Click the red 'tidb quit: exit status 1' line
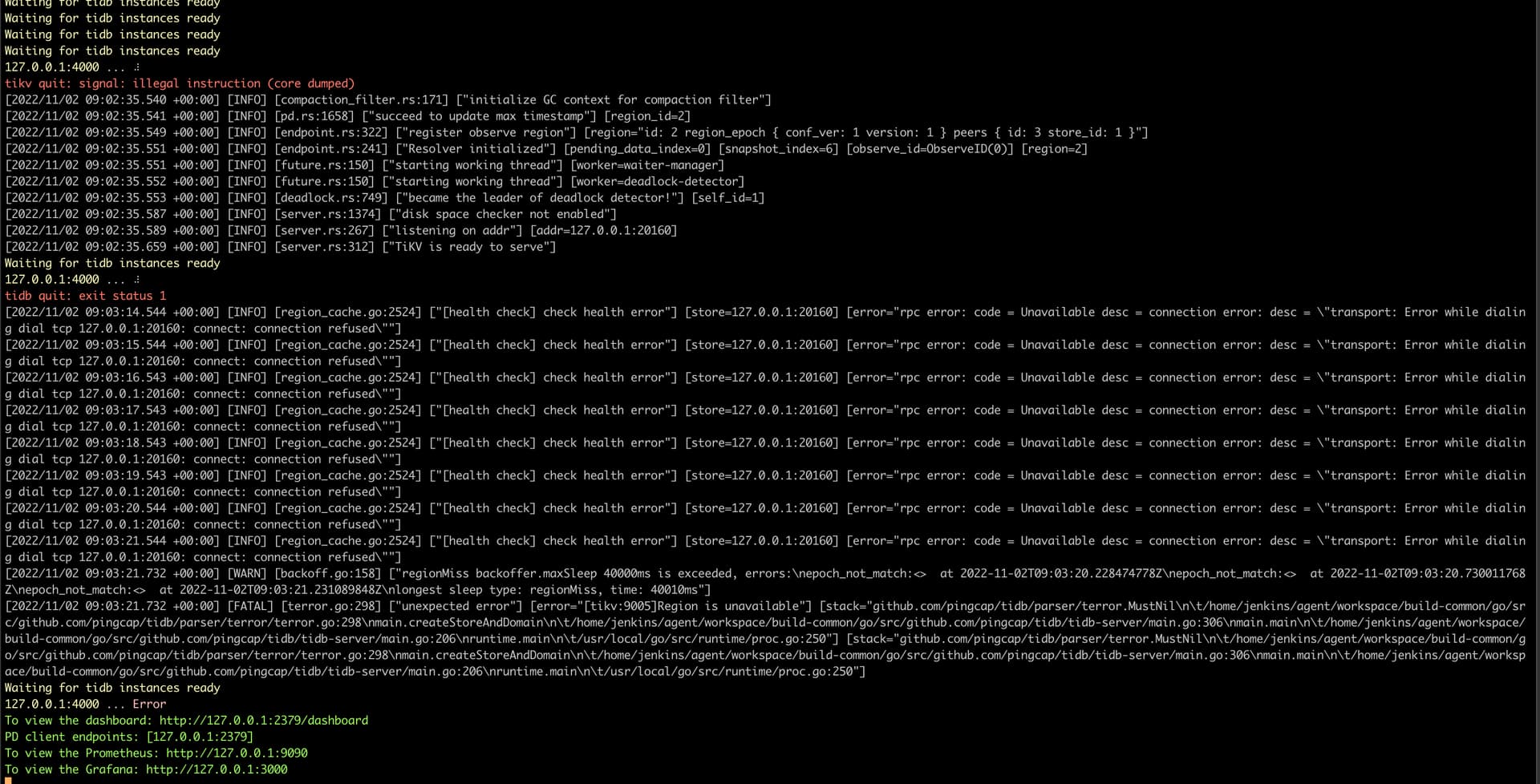1540x784 pixels. click(x=85, y=296)
